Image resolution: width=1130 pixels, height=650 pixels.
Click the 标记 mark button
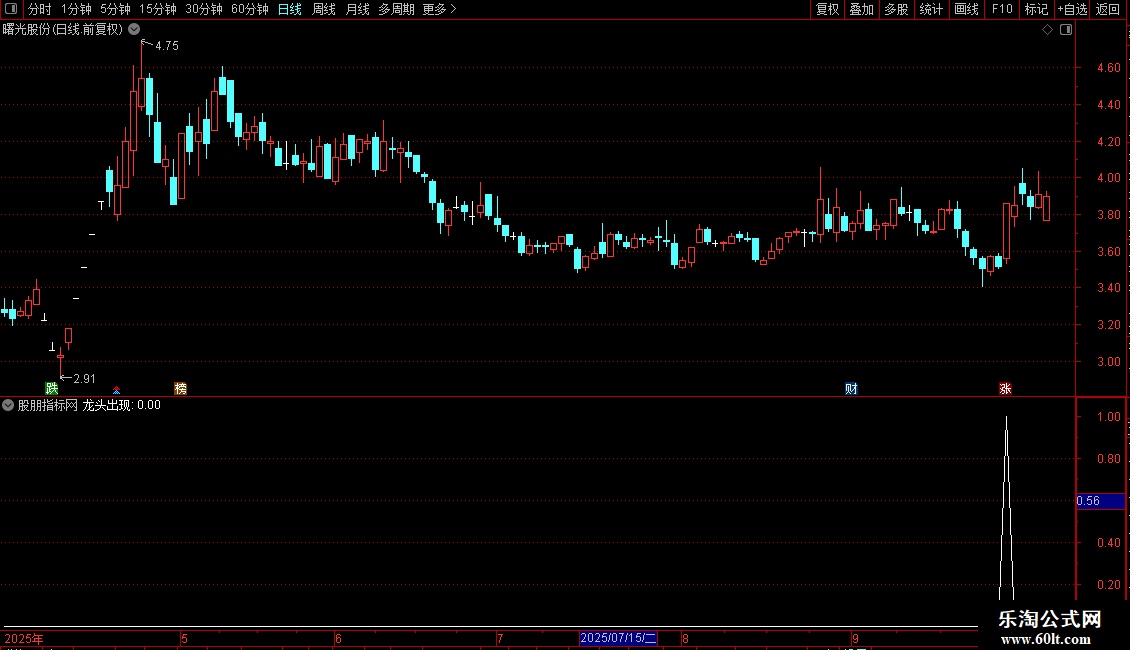point(1036,9)
